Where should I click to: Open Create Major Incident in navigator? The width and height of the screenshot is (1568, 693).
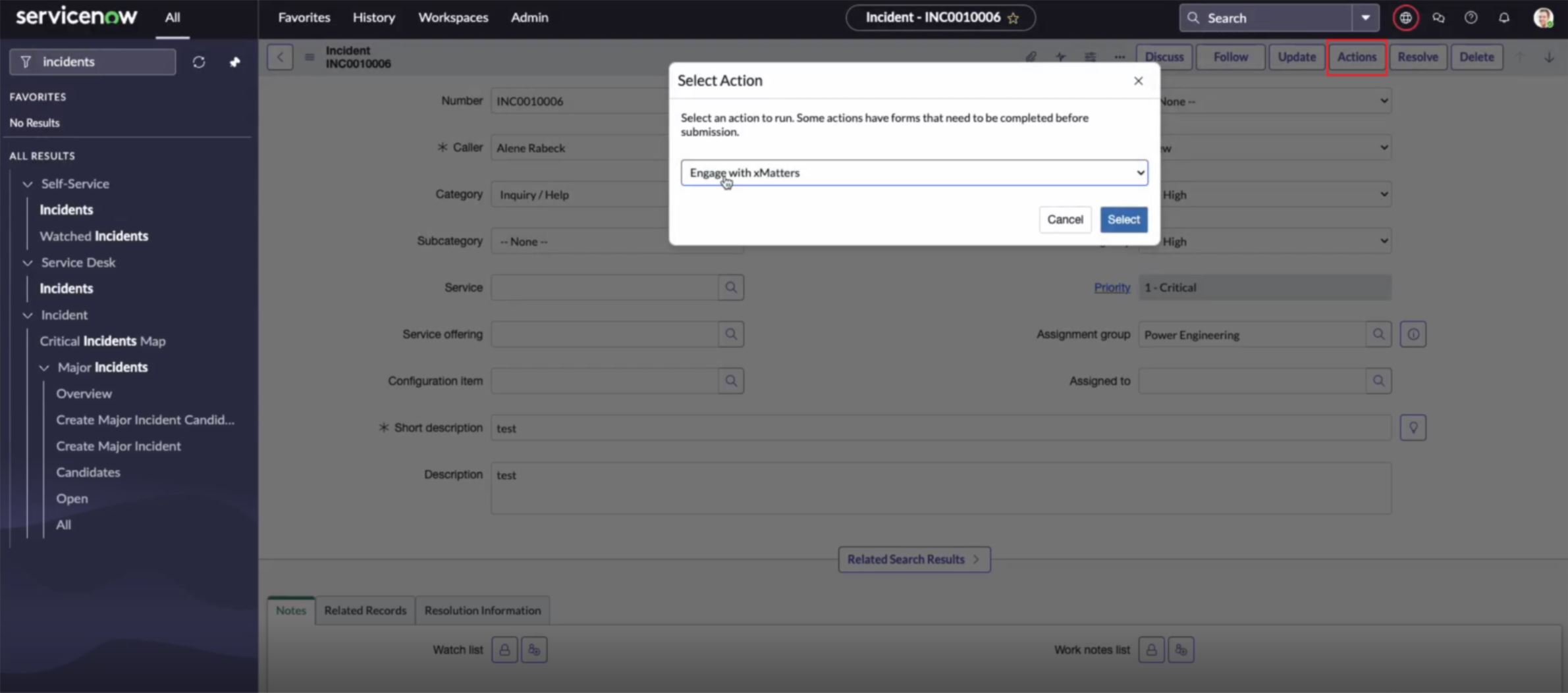pos(119,446)
